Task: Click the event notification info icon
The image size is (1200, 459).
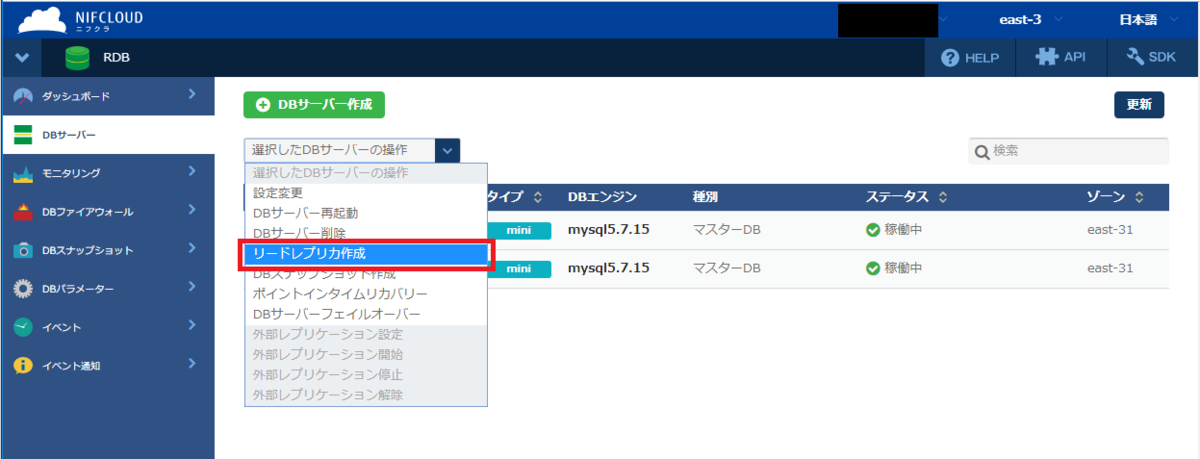Action: [x=24, y=366]
